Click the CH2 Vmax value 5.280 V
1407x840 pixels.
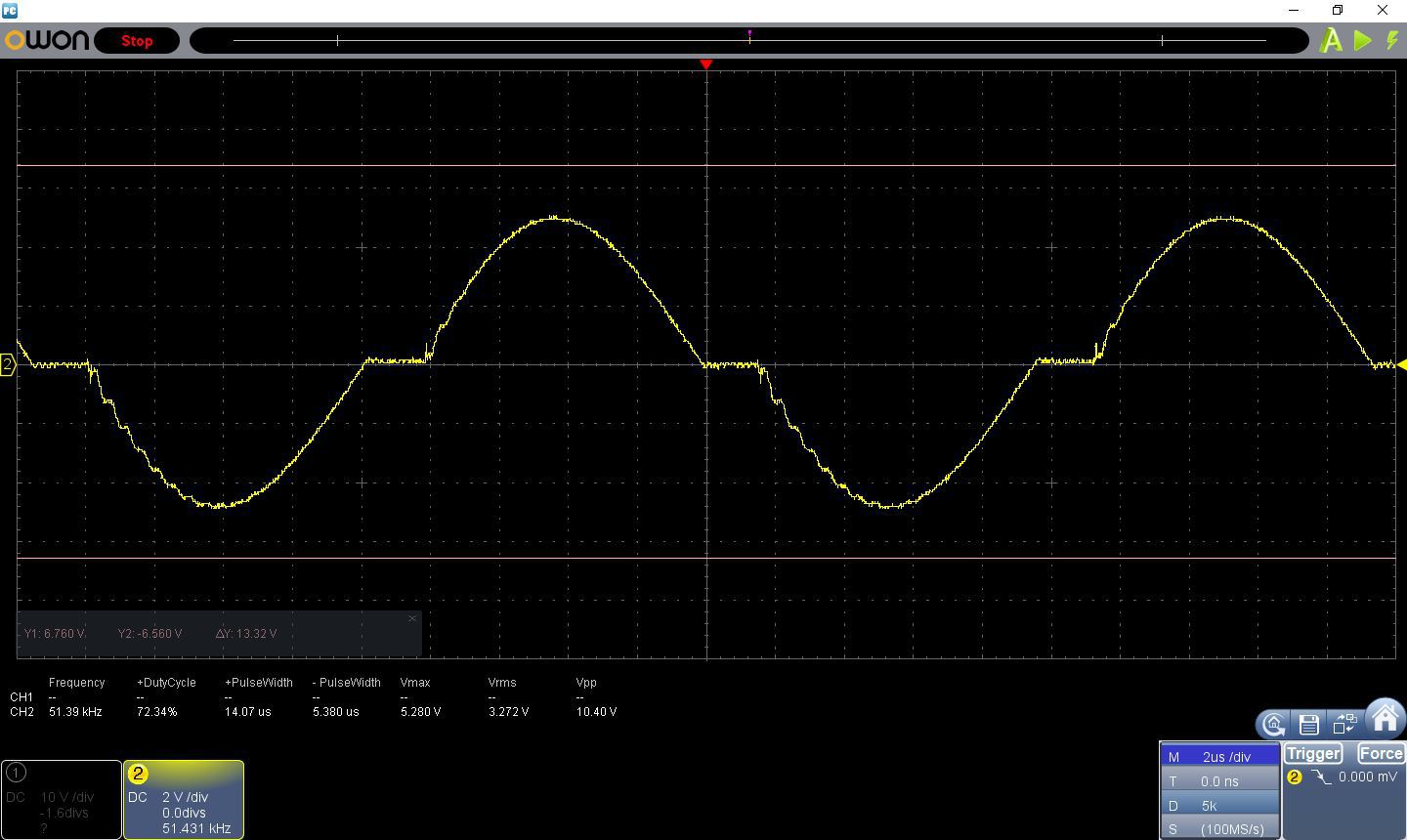coord(420,712)
